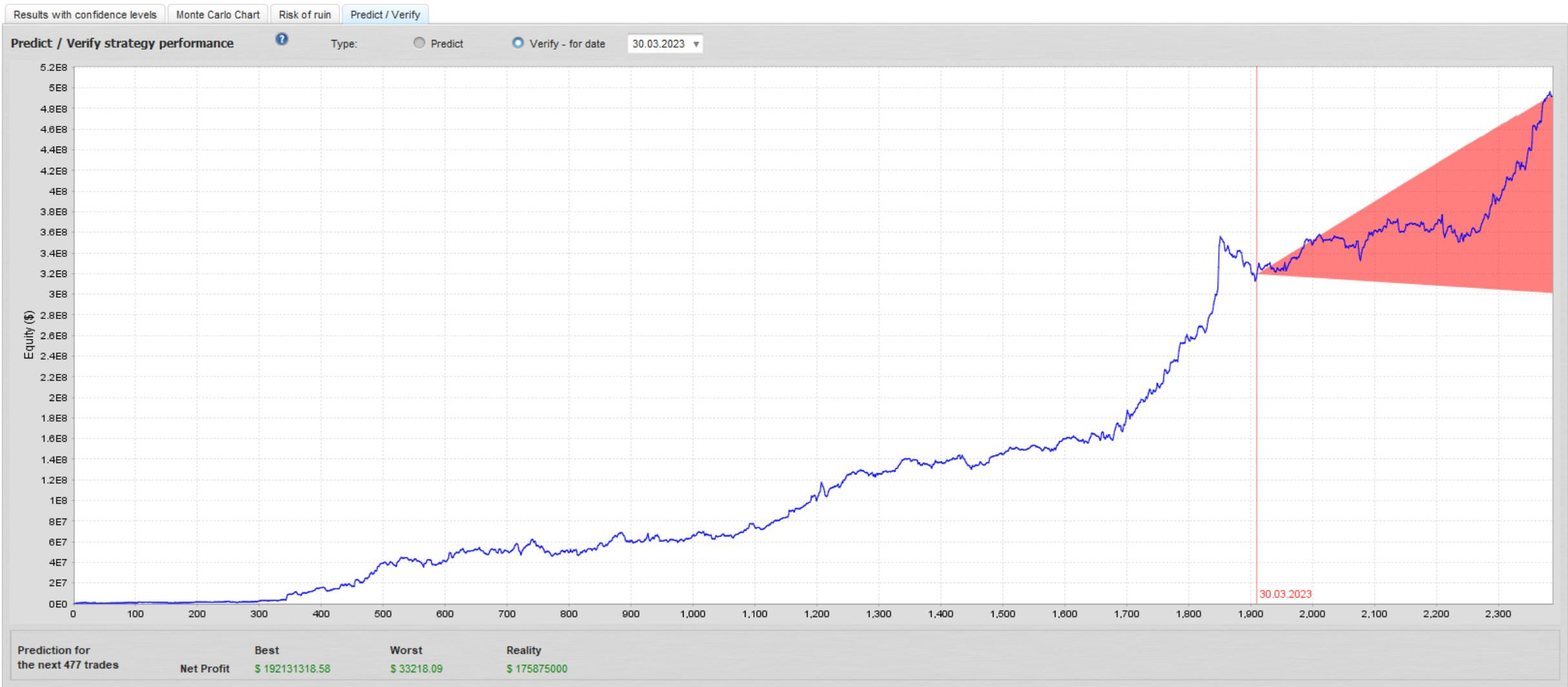Screen dimensions: 1568x687
Task: Click the Best net profit value
Action: pos(292,669)
